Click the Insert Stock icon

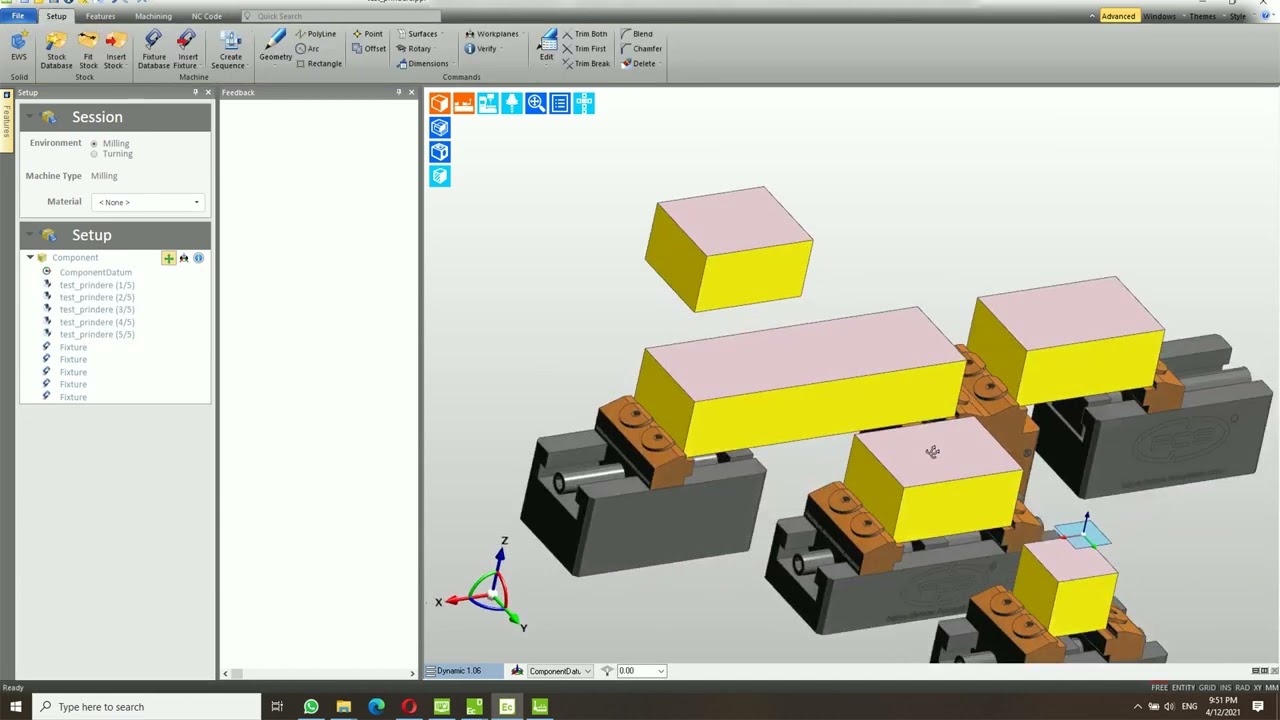(x=116, y=49)
